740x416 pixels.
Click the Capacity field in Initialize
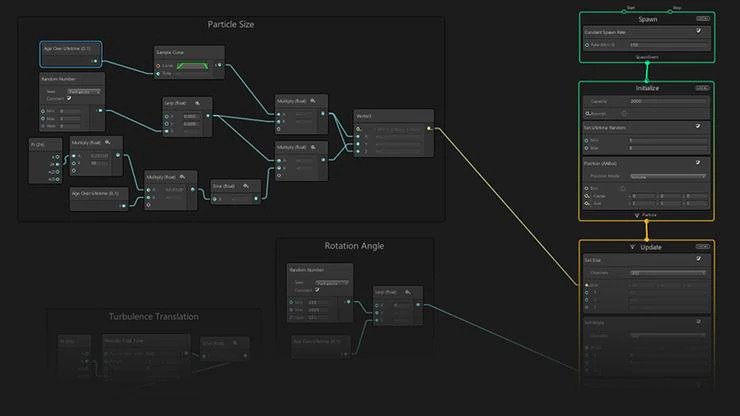click(668, 101)
